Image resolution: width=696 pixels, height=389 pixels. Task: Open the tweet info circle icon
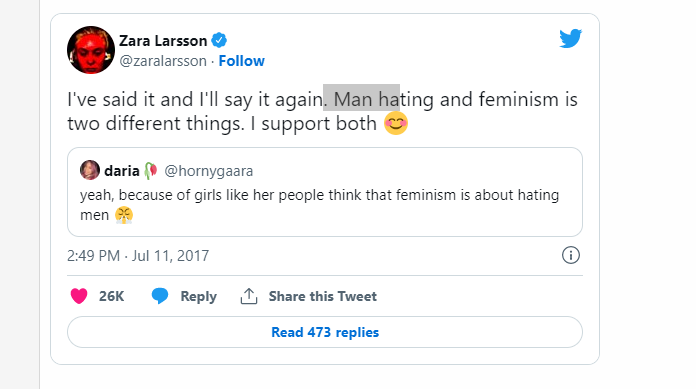pyautogui.click(x=570, y=255)
